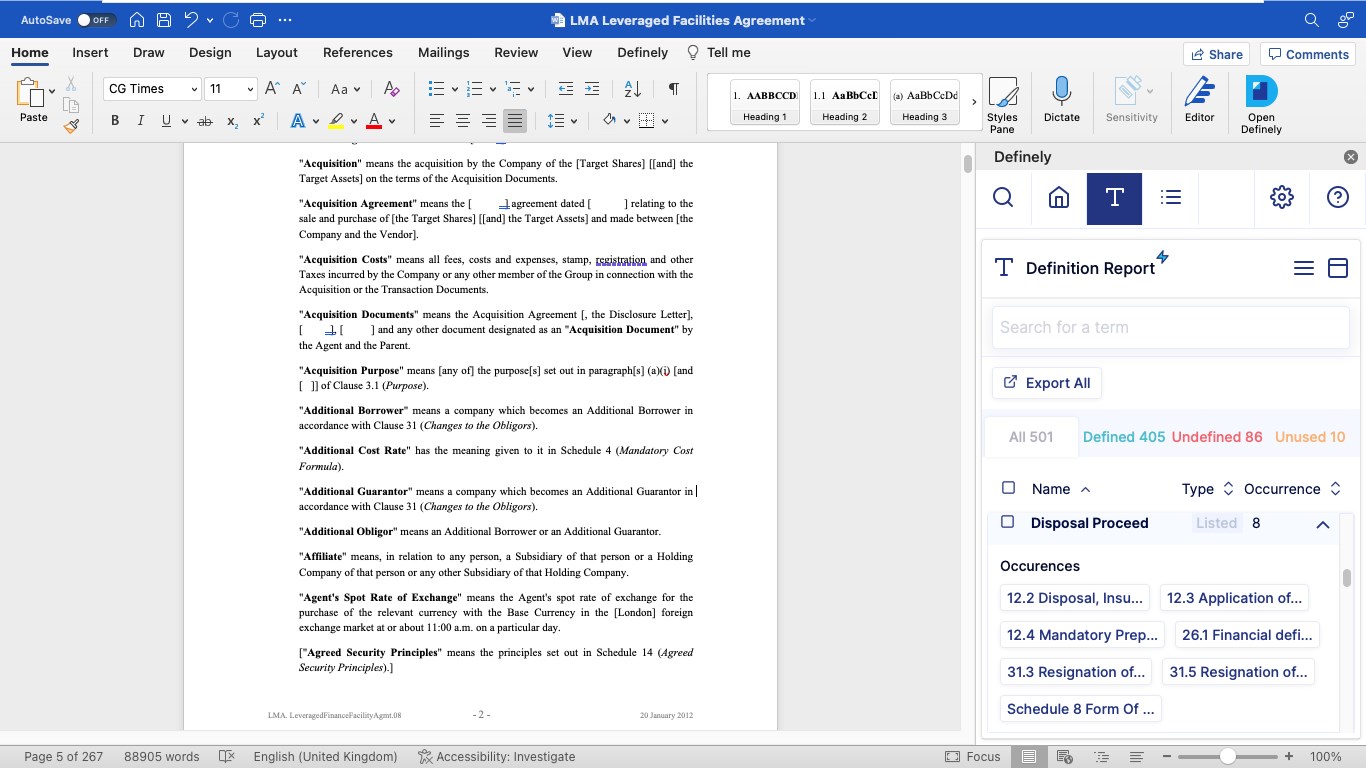Close the Definely side panel
The width and height of the screenshot is (1366, 768).
coord(1351,157)
